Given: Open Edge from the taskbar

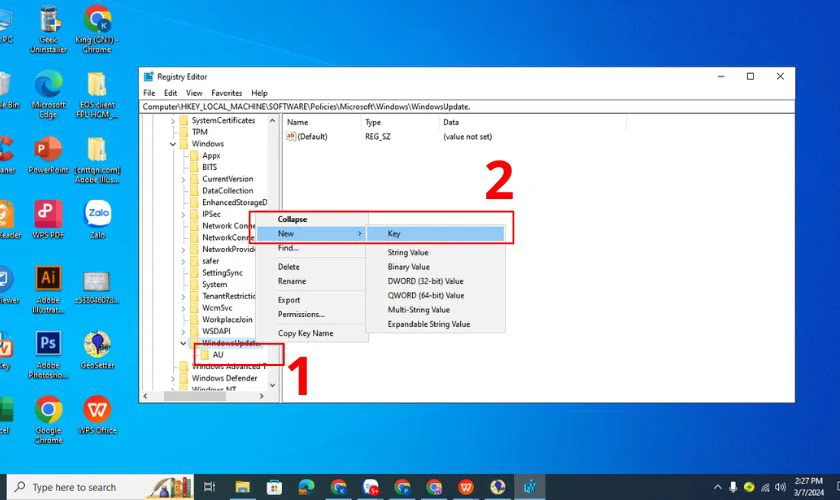Looking at the screenshot, I should (x=306, y=487).
